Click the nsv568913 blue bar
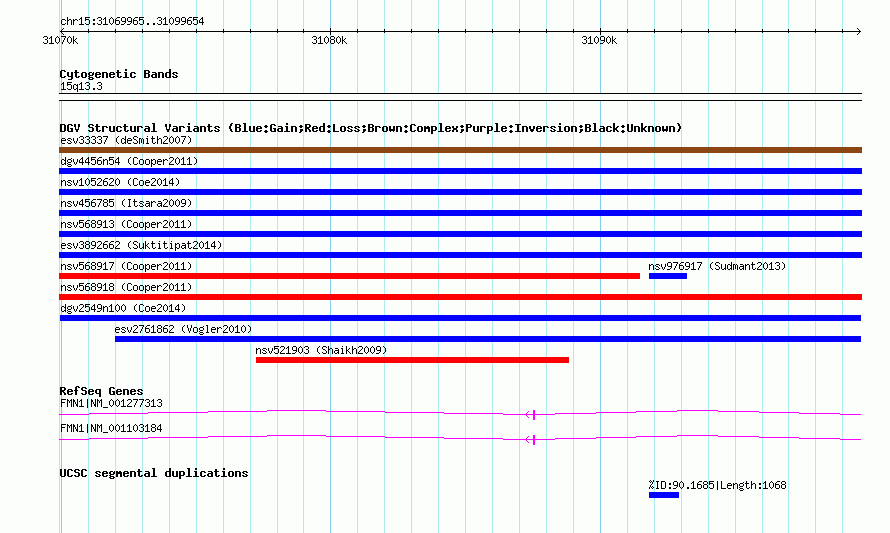The image size is (890, 533). tap(460, 234)
